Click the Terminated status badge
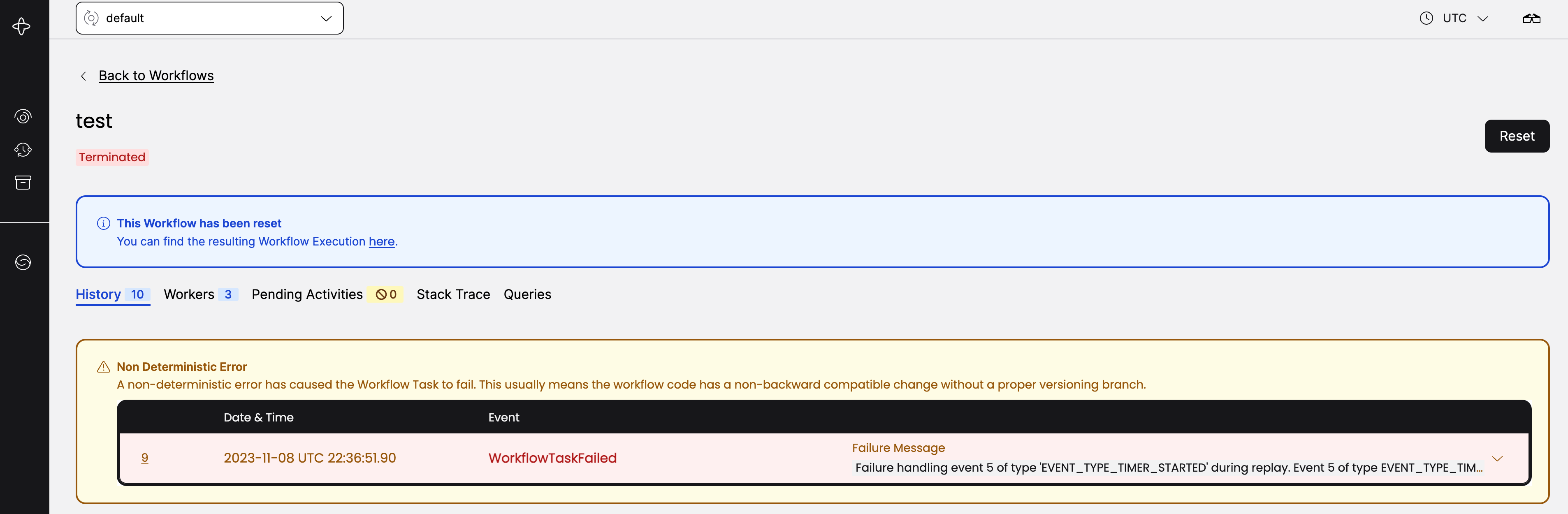This screenshot has width=1568, height=514. point(112,157)
